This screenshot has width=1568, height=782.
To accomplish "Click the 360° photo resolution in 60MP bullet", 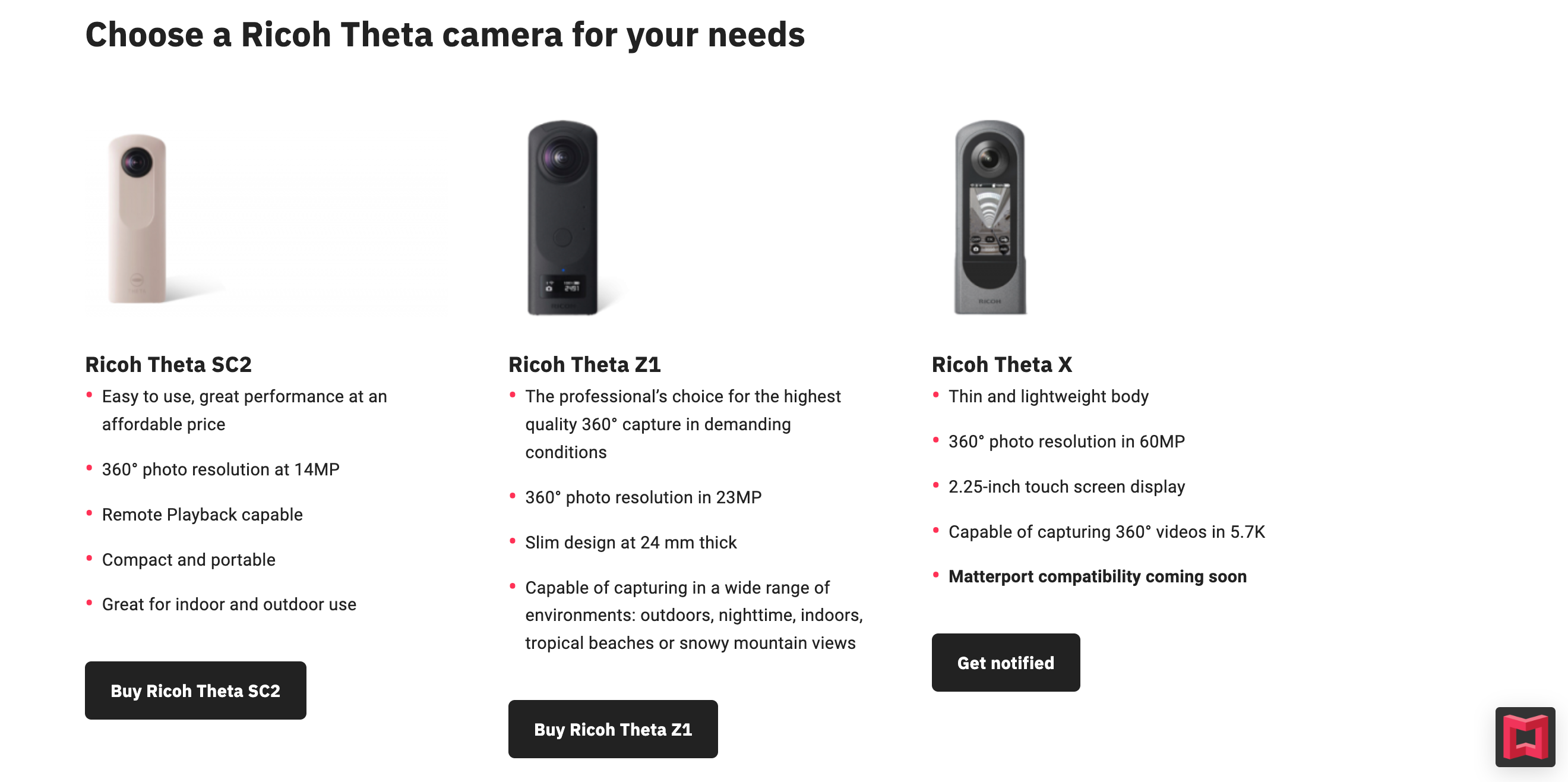I will click(1067, 441).
